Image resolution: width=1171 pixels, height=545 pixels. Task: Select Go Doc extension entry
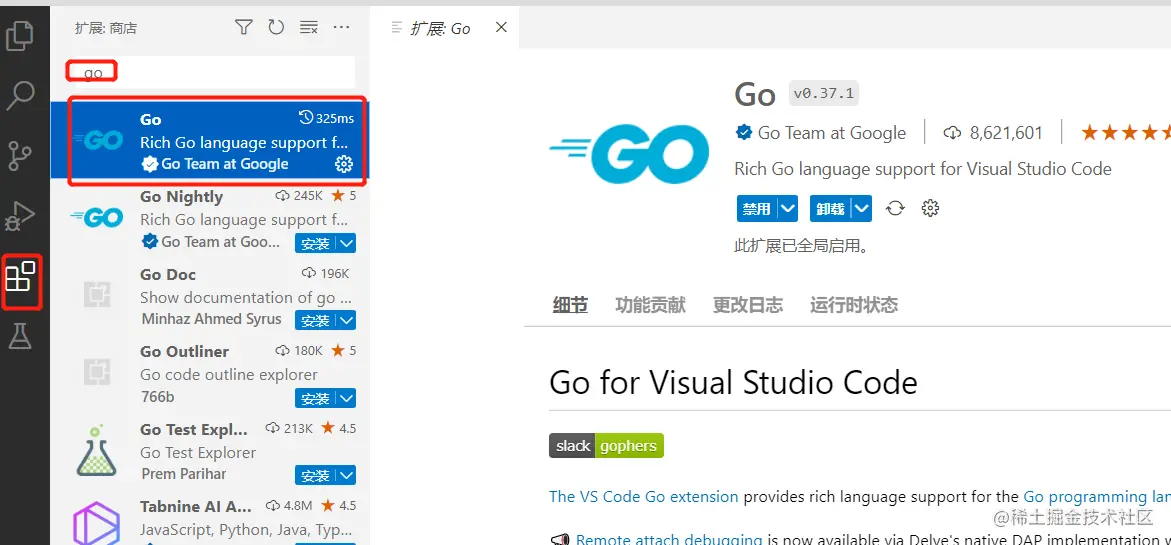click(211, 296)
